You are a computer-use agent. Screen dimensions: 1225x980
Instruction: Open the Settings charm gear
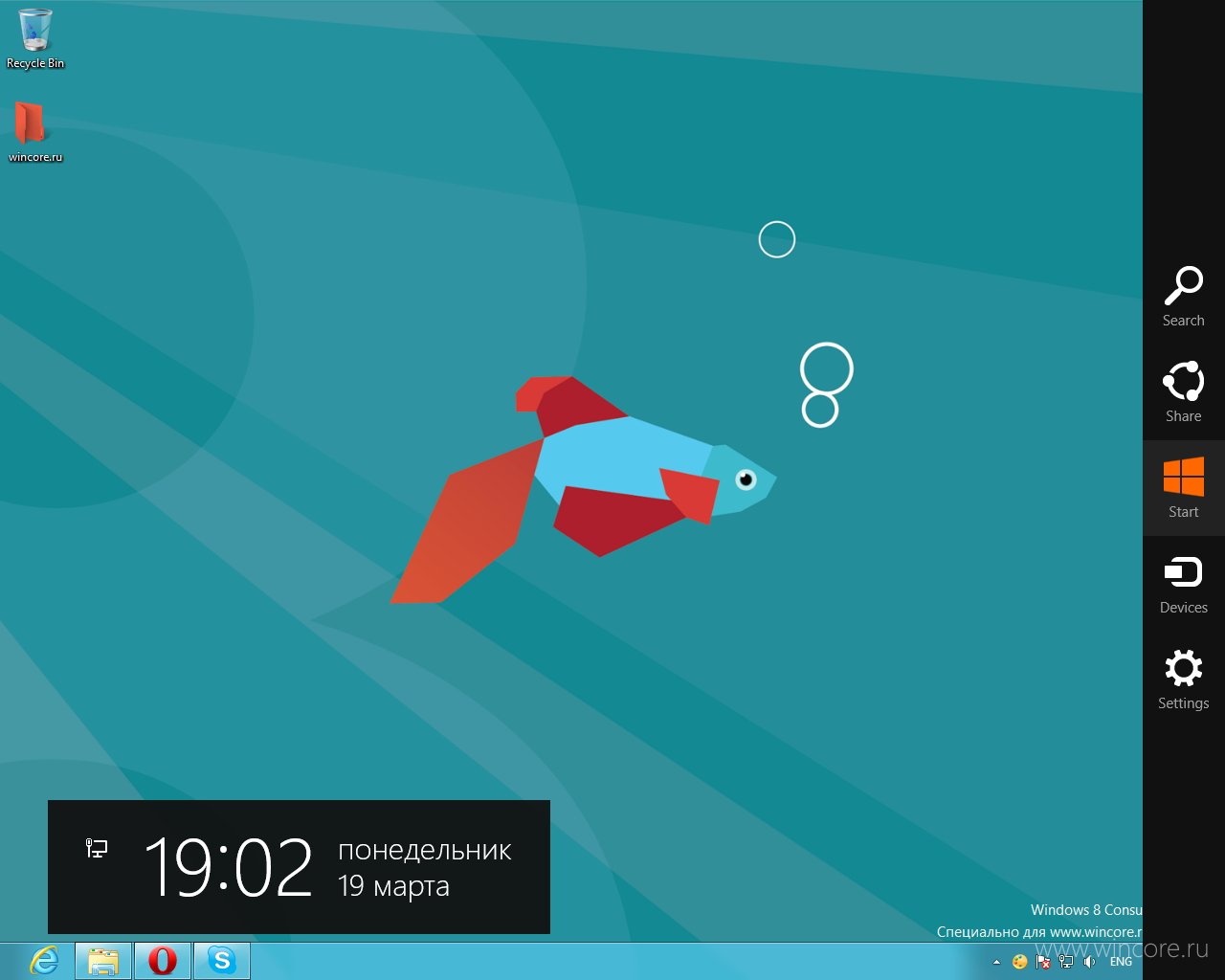pyautogui.click(x=1184, y=679)
